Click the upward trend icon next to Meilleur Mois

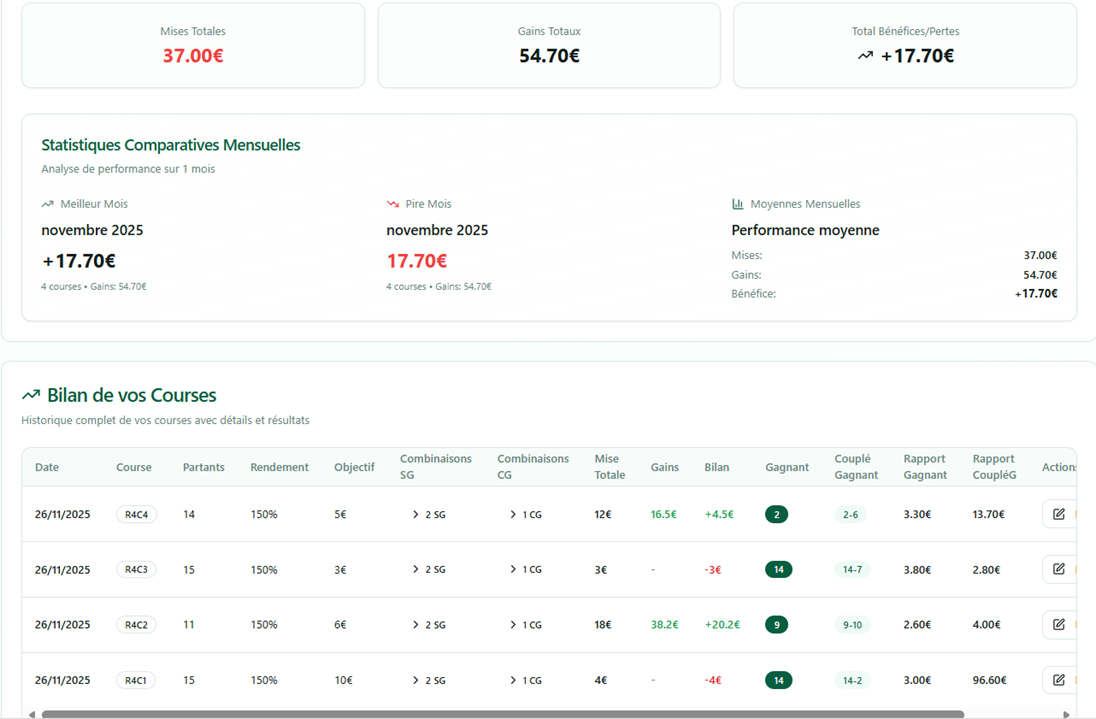tap(47, 204)
